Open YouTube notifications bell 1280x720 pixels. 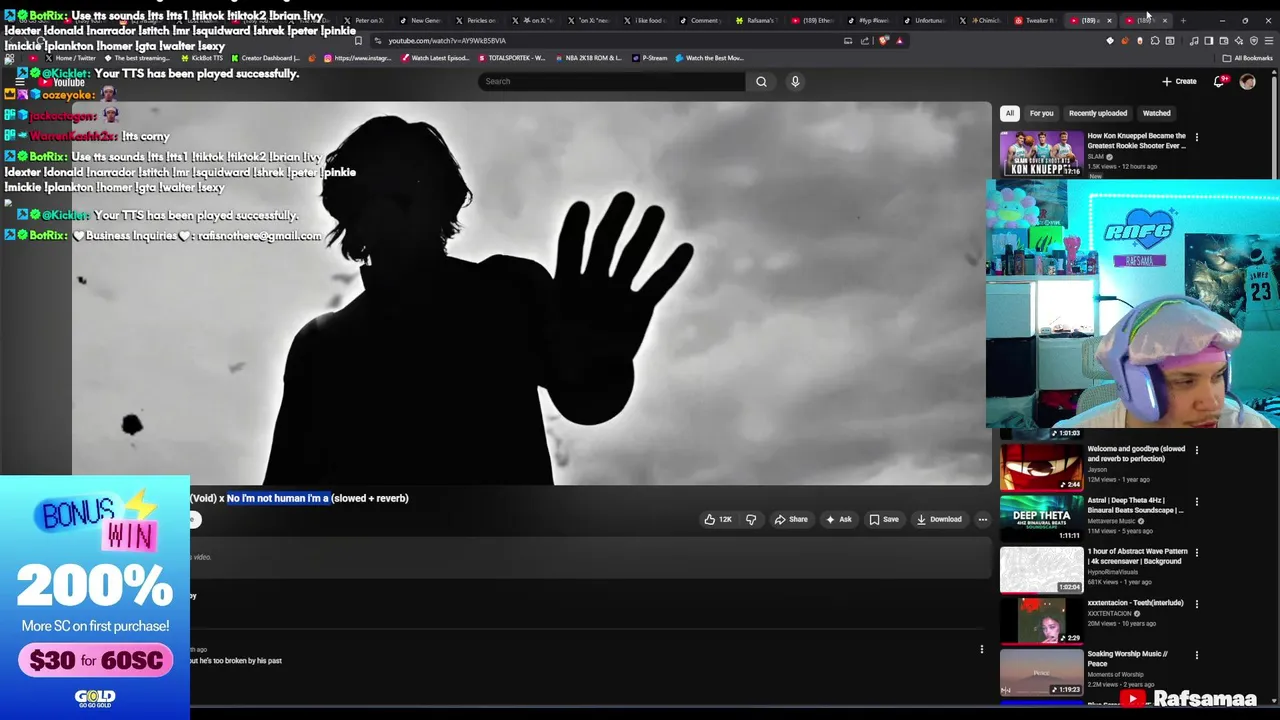coord(1219,82)
